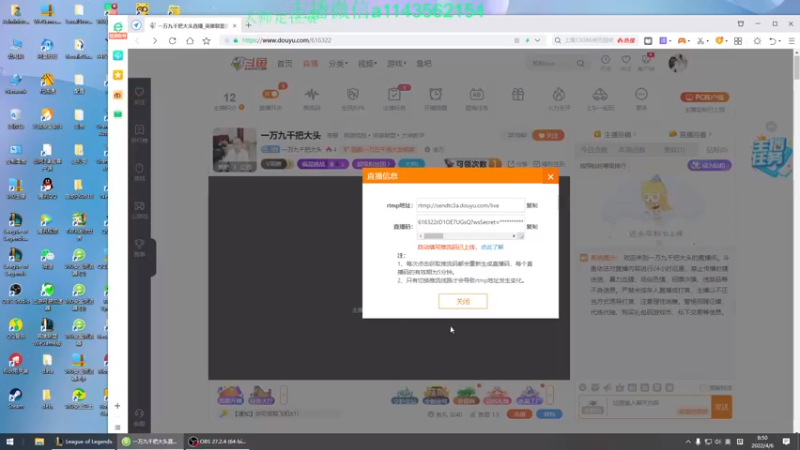Open a new browser tab with plus
Screen dimensions: 800x450
point(248,25)
